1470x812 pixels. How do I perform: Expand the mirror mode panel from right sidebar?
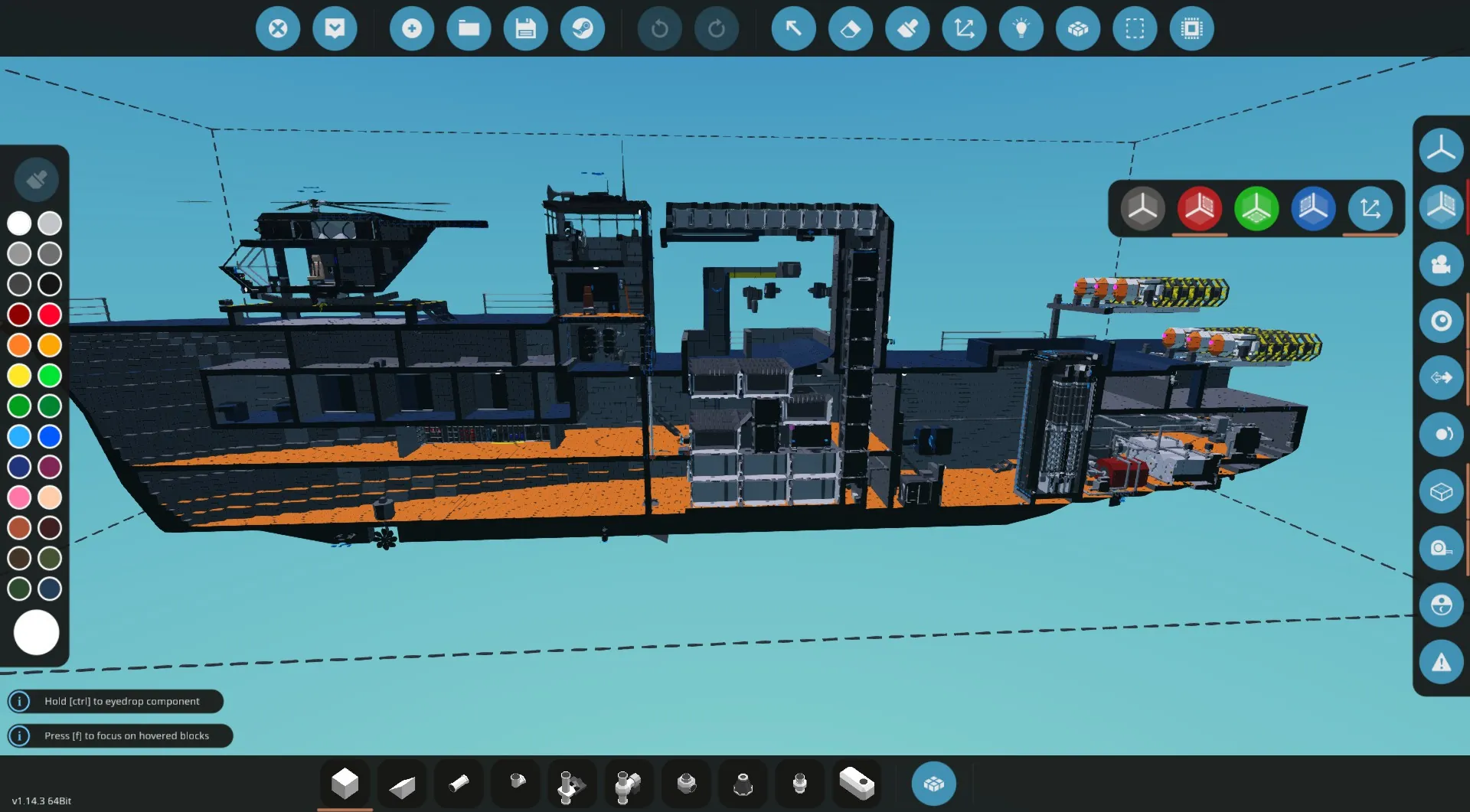tap(1441, 207)
